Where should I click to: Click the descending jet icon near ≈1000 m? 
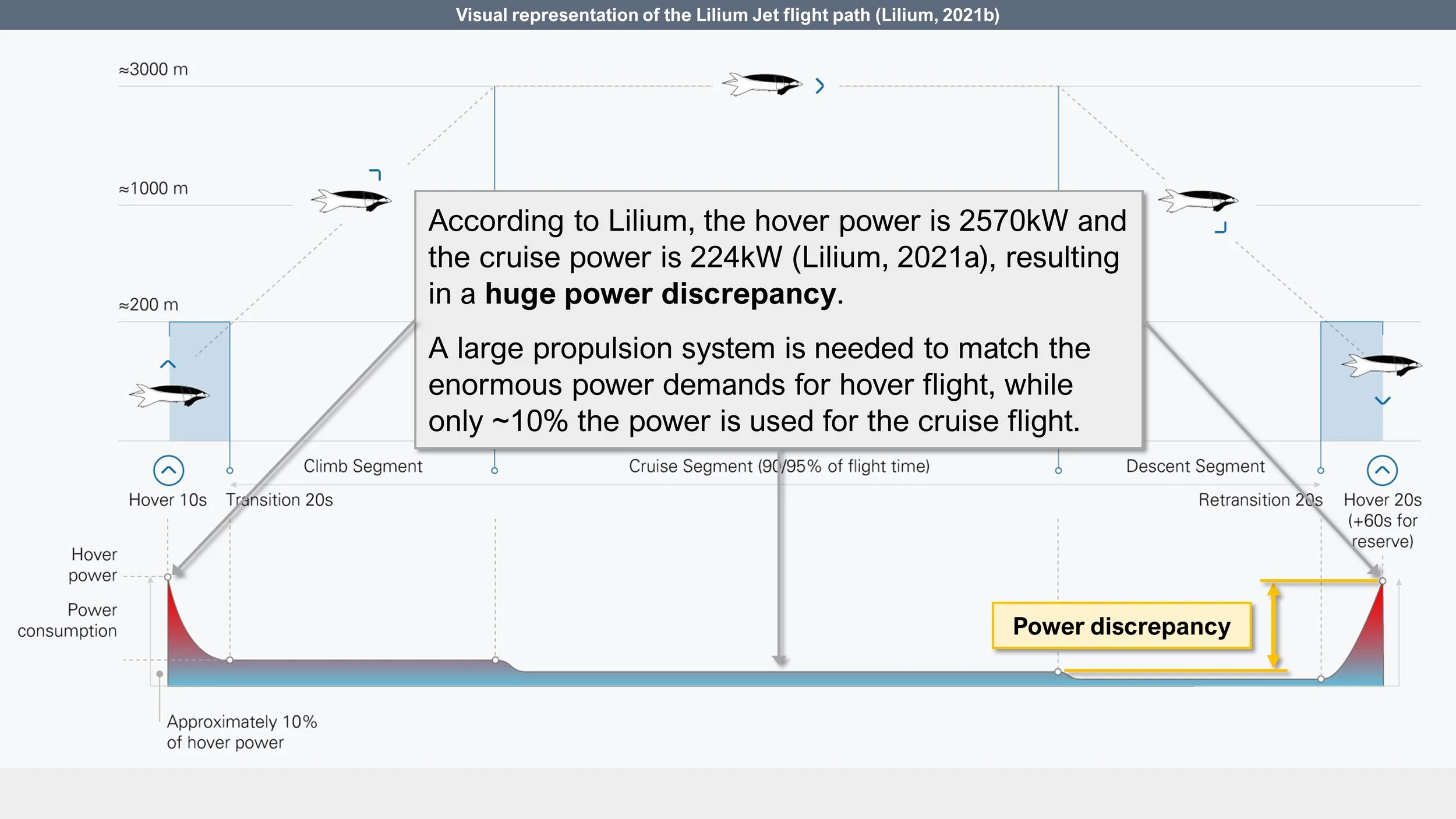point(1198,201)
